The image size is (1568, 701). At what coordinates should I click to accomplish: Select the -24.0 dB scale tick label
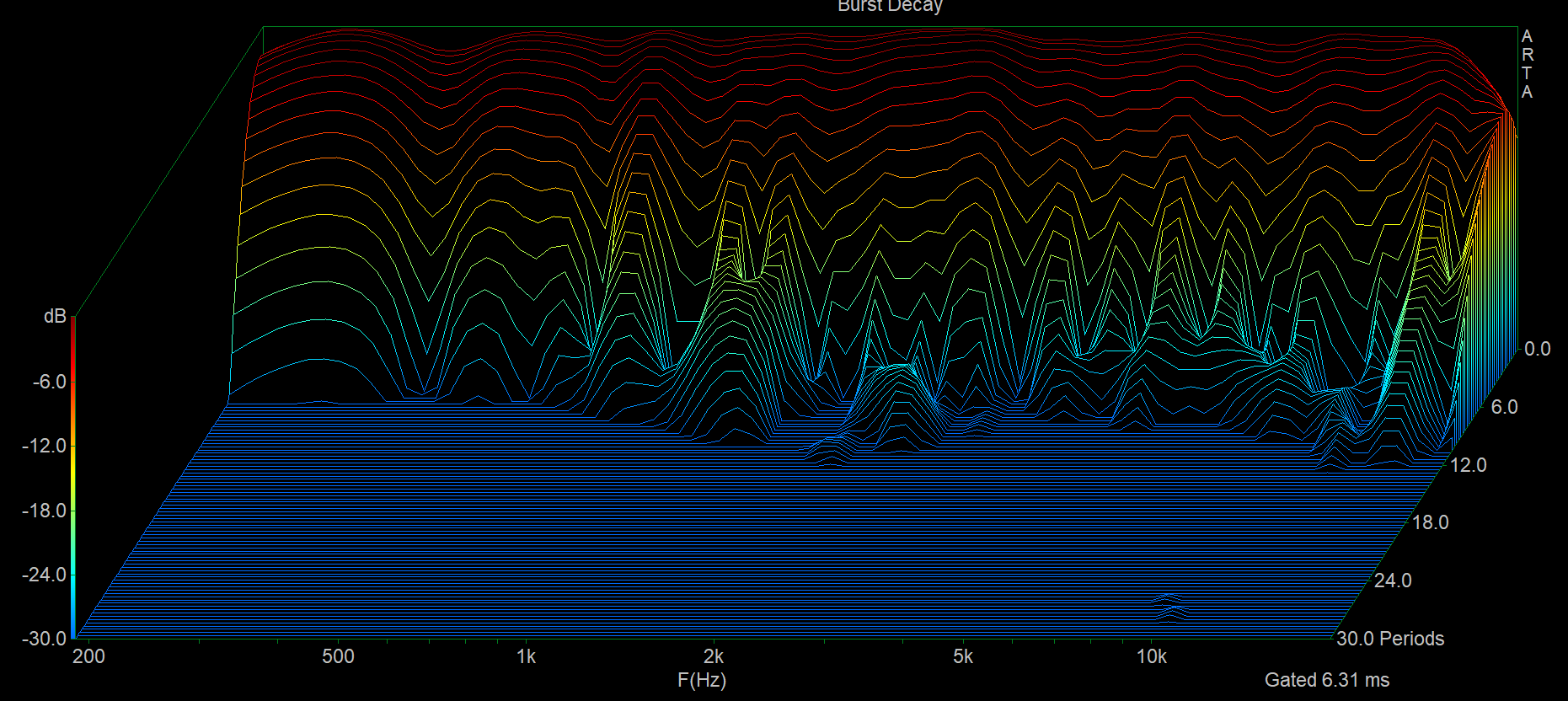[x=44, y=575]
